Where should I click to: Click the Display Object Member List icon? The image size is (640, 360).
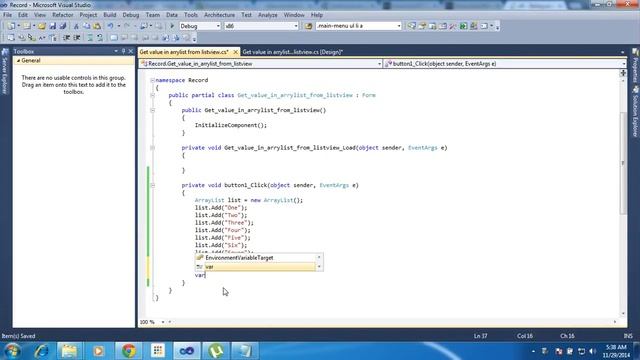[11, 38]
